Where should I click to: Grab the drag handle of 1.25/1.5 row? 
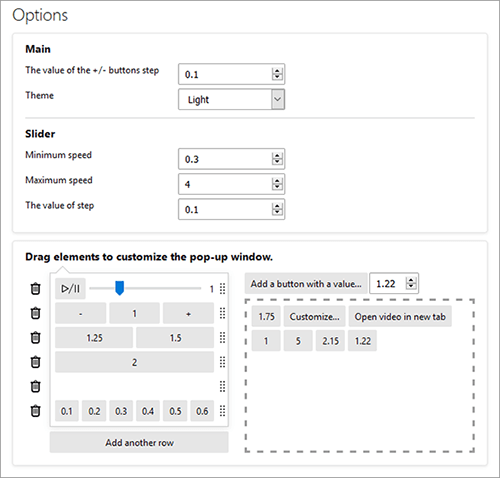tap(223, 338)
